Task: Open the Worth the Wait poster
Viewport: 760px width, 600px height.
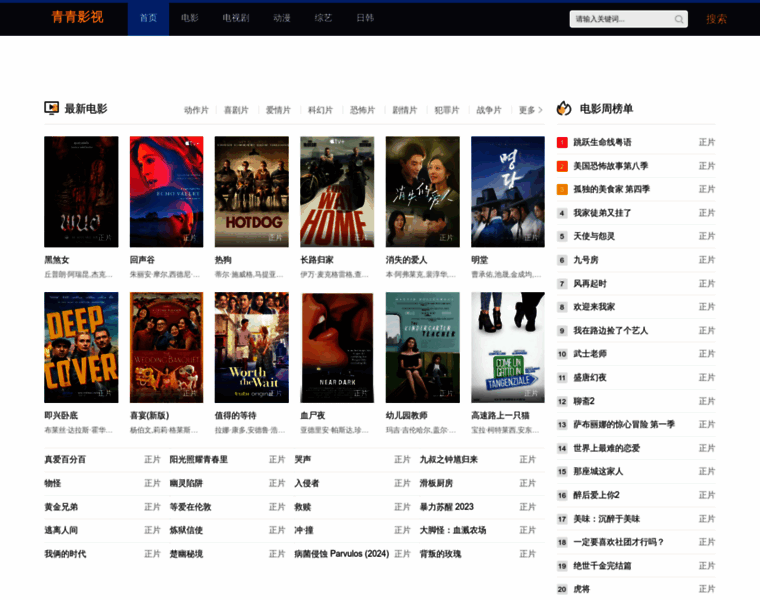Action: tap(252, 347)
